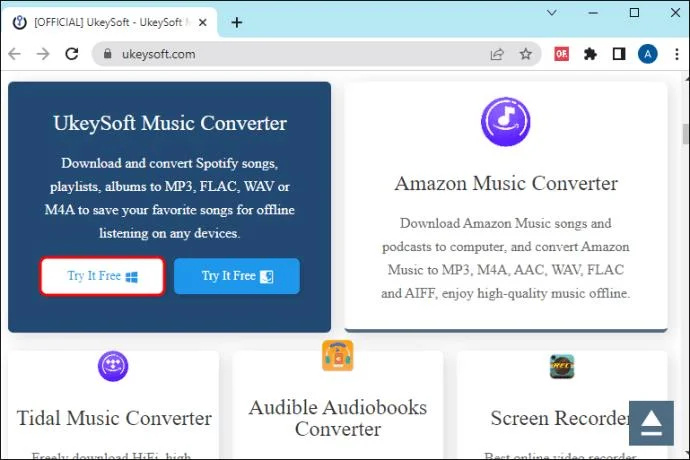Image resolution: width=690 pixels, height=460 pixels.
Task: Click the browser forward arrow
Action: [43, 54]
